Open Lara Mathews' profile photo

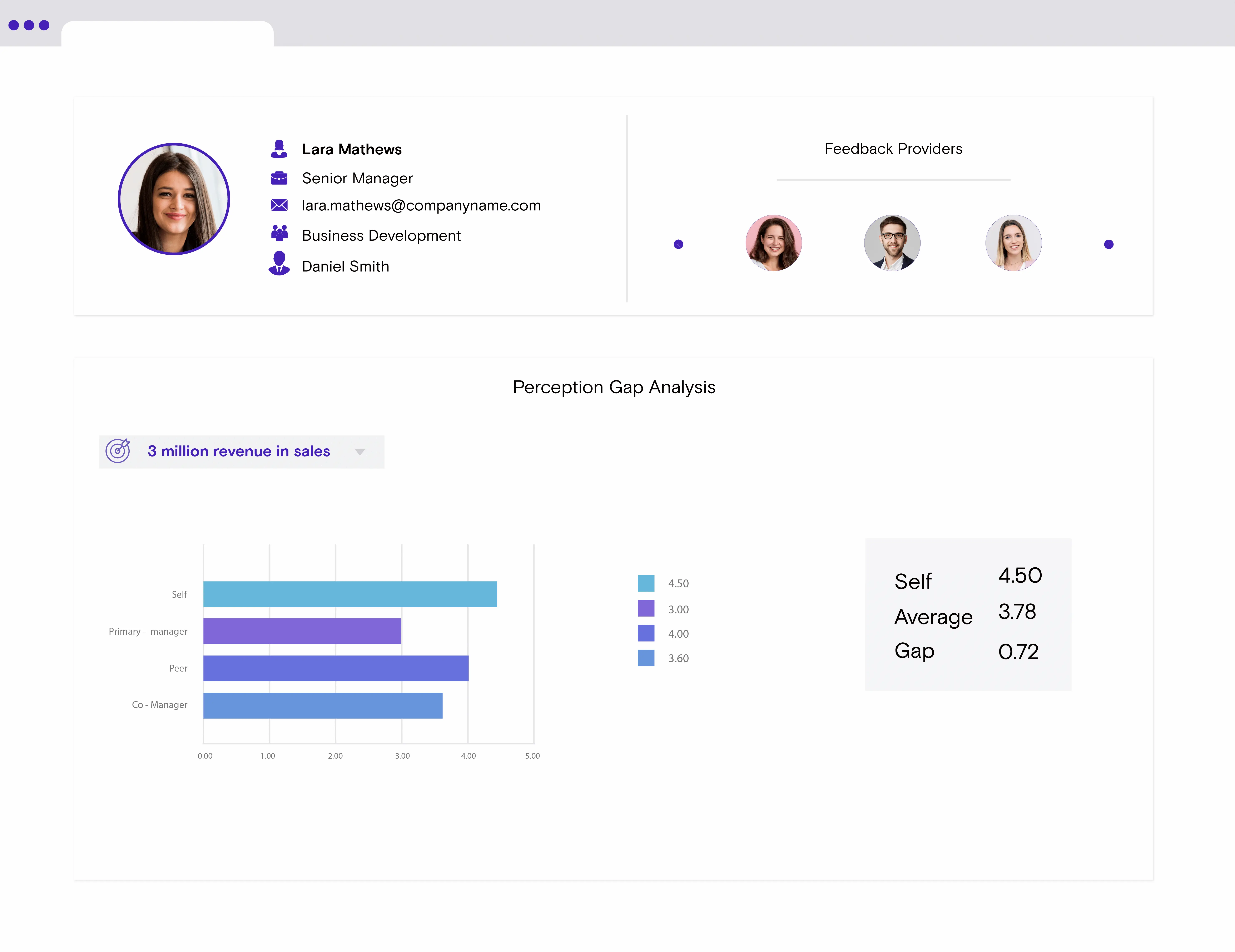pos(174,199)
